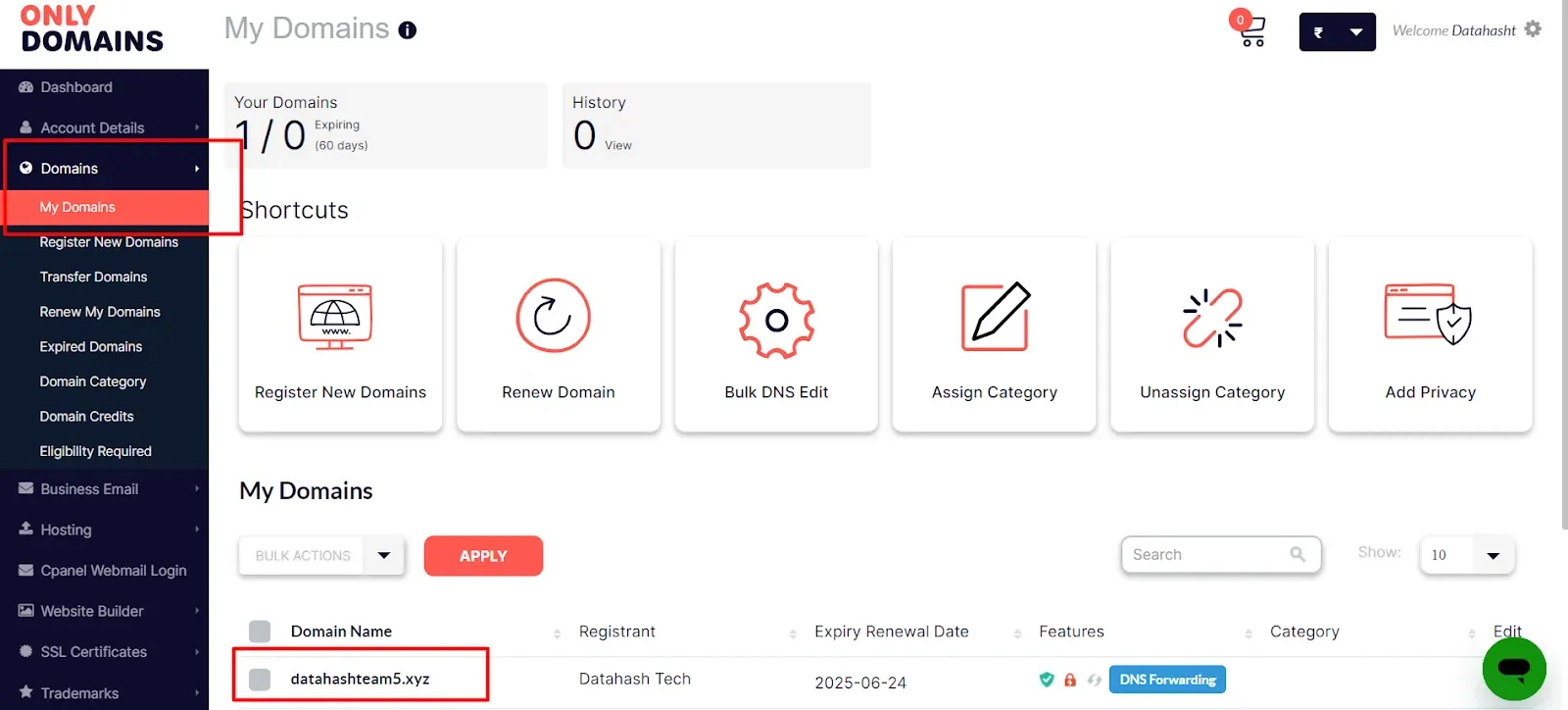
Task: Expand the Business Email sidebar menu
Action: (x=104, y=489)
